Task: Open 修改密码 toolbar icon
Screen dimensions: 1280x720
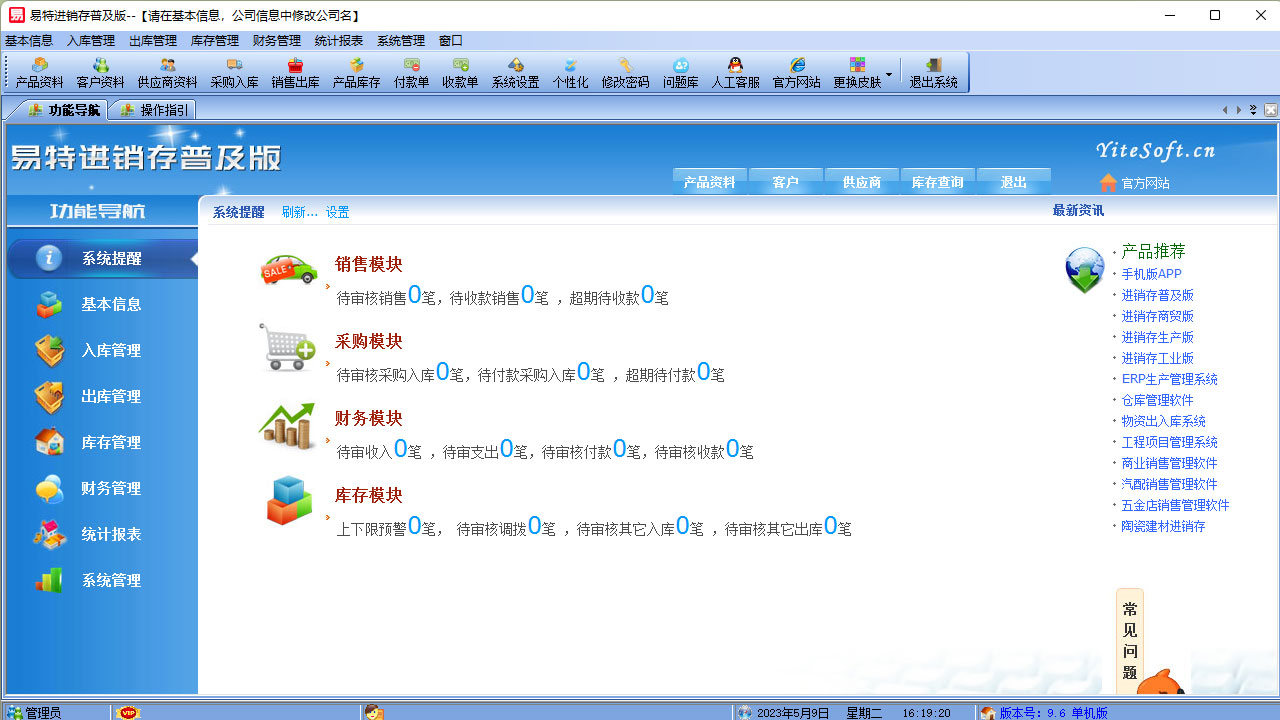Action: (x=626, y=73)
